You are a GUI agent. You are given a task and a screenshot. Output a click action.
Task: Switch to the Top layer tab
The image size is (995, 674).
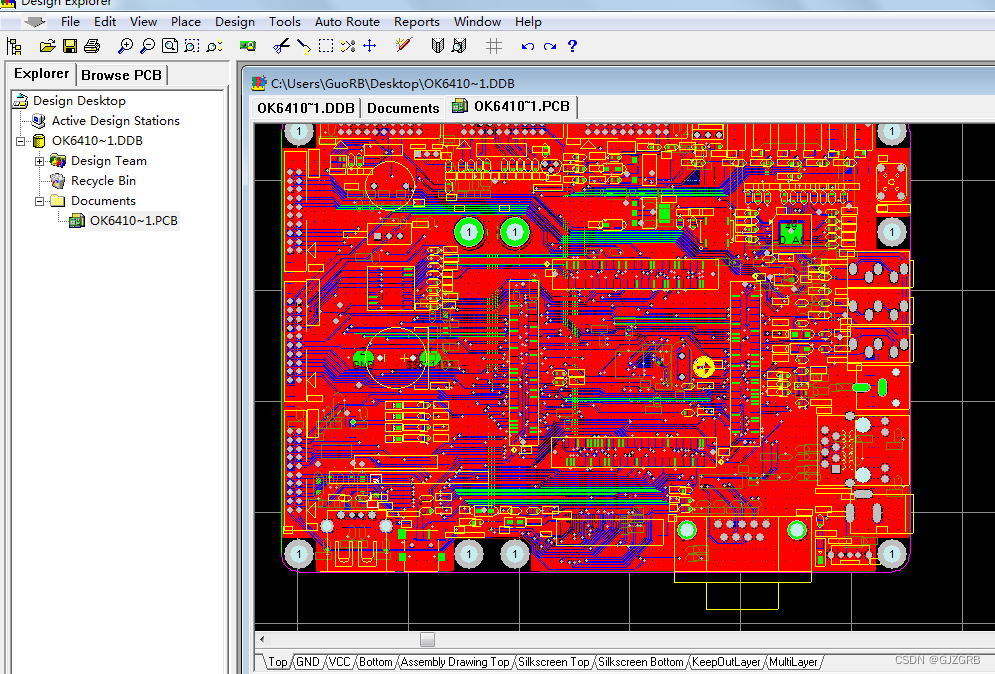tap(277, 662)
